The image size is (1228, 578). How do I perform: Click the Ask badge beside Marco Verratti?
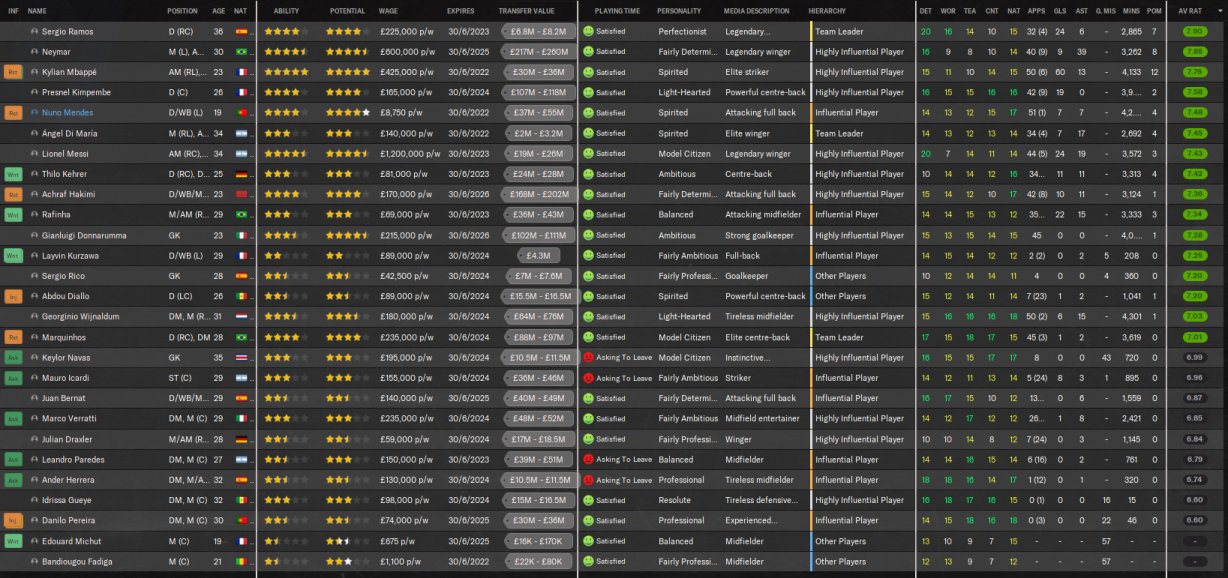click(13, 419)
